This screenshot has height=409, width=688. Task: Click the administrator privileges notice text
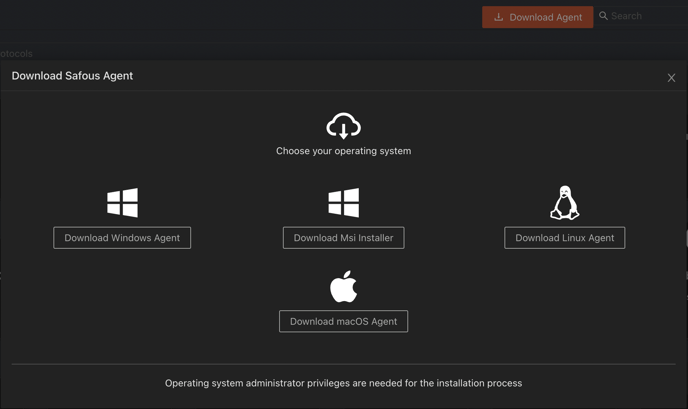point(343,383)
